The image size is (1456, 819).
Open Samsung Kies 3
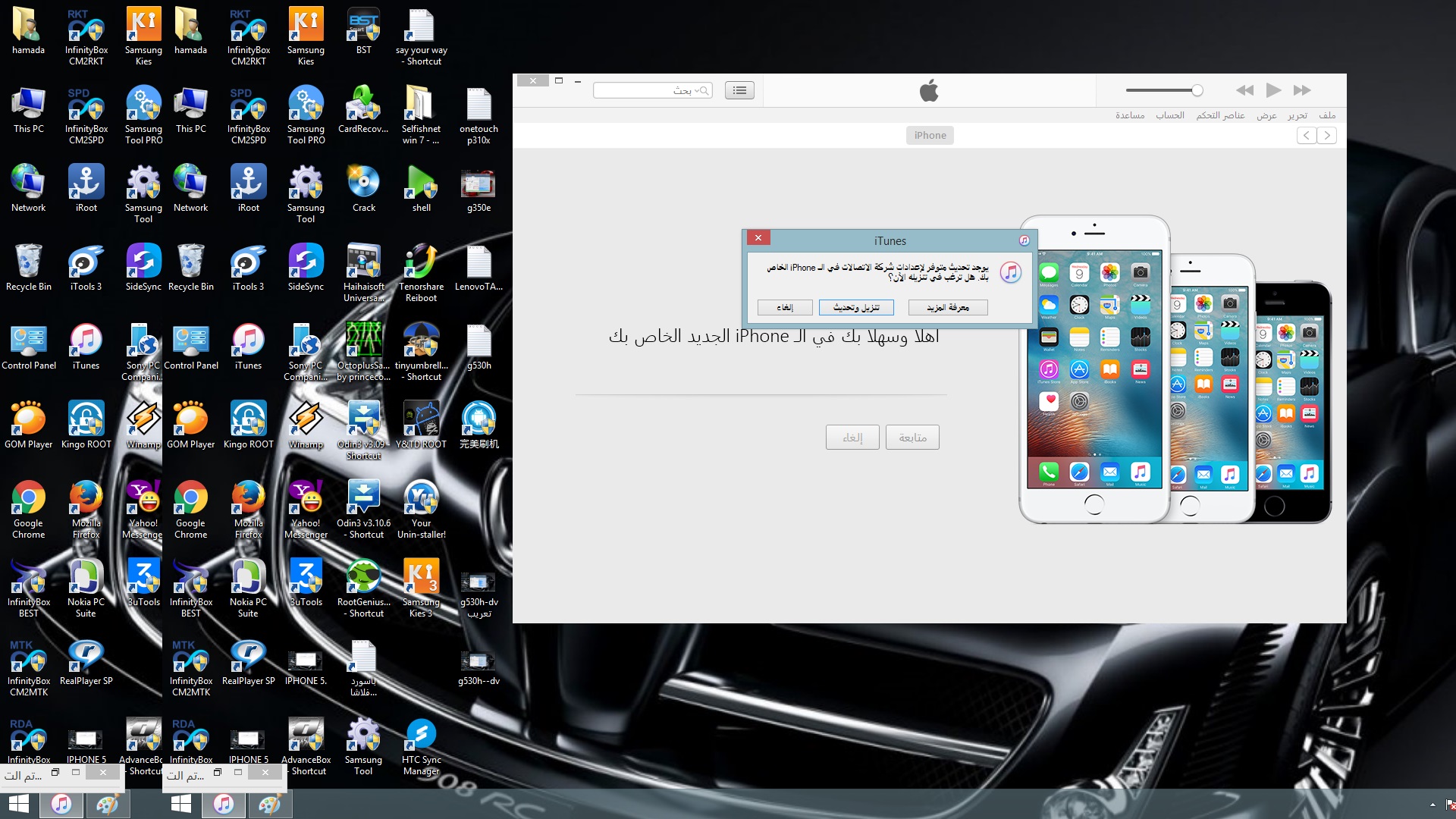coord(422,588)
